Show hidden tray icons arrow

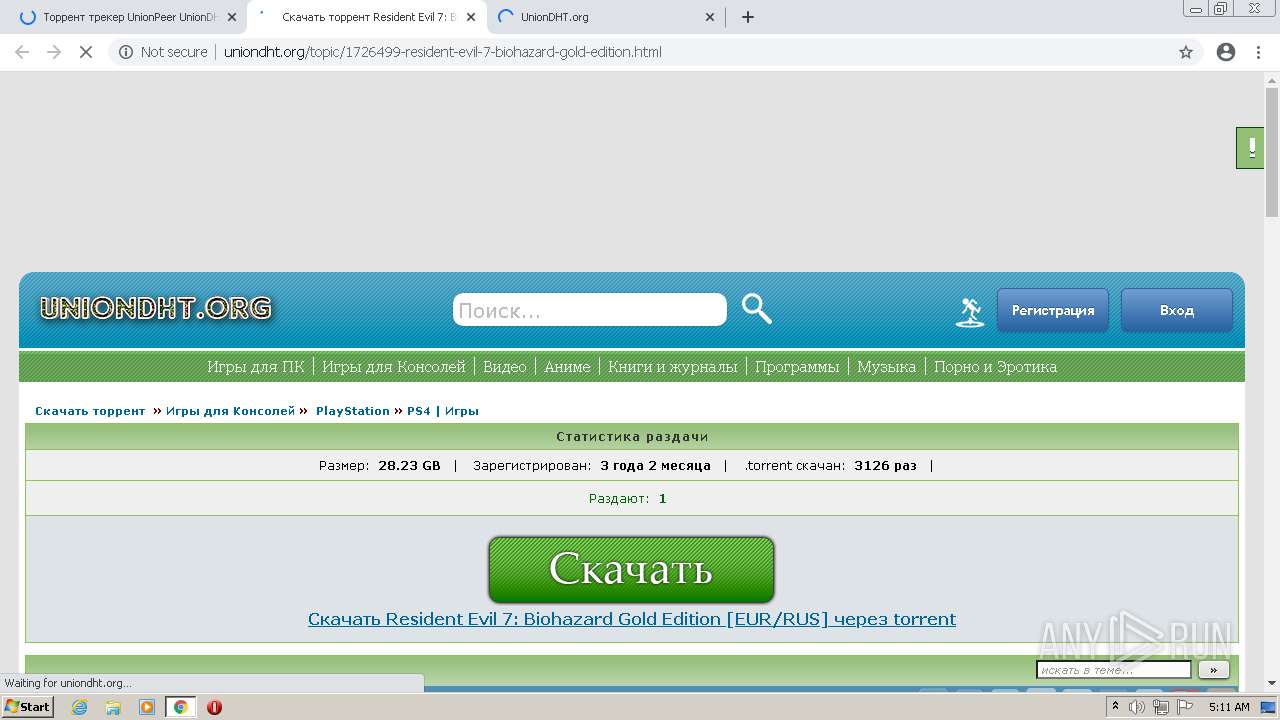click(1115, 707)
